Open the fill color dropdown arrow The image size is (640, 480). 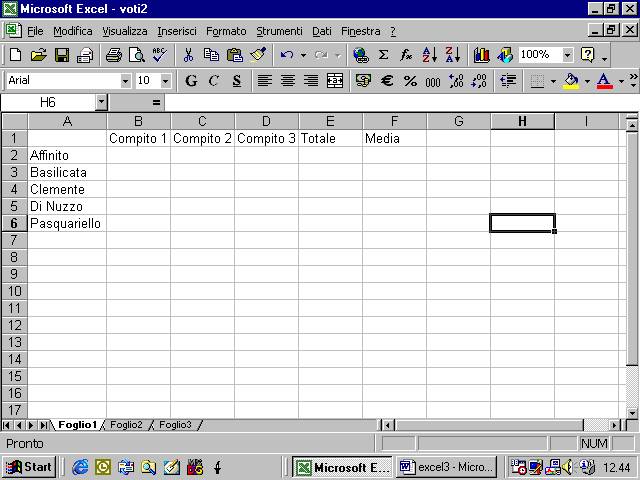[x=587, y=81]
